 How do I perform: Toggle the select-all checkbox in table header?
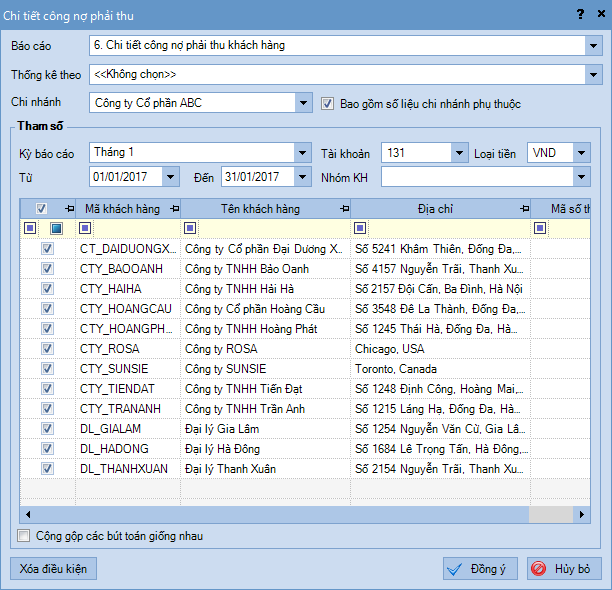42,208
